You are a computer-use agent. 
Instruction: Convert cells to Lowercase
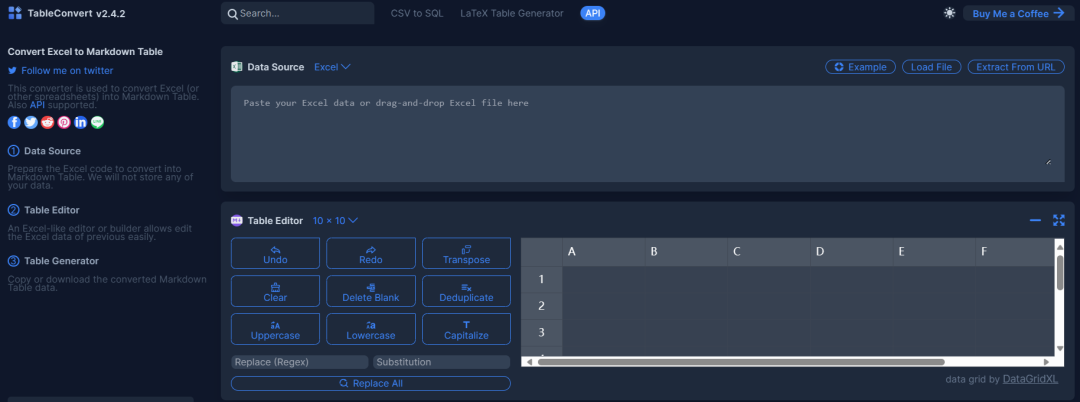click(371, 329)
